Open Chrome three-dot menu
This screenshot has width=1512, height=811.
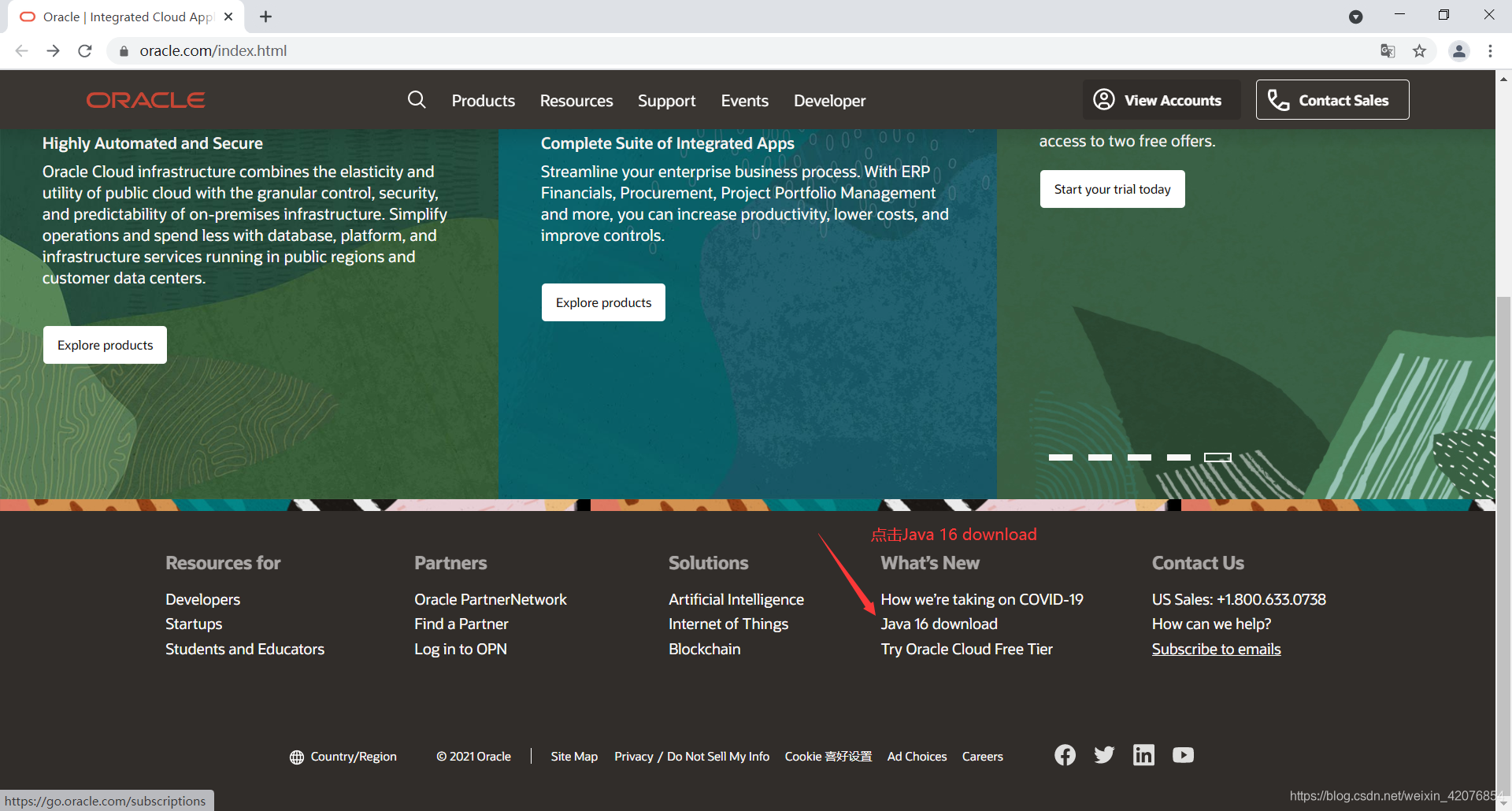(x=1490, y=50)
